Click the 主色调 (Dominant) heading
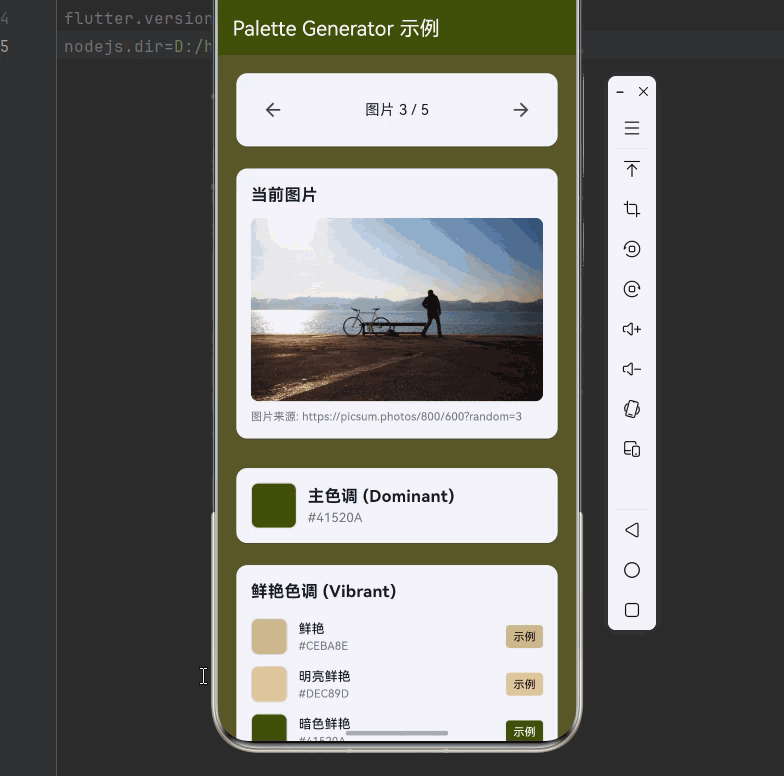This screenshot has width=784, height=776. (381, 496)
